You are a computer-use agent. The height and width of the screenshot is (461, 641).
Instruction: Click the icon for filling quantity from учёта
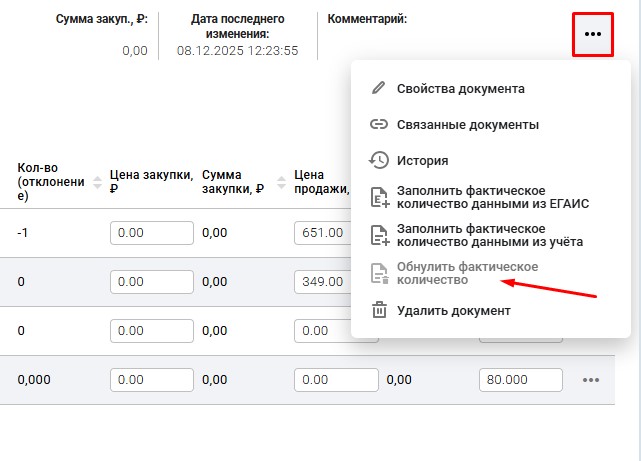pyautogui.click(x=378, y=234)
